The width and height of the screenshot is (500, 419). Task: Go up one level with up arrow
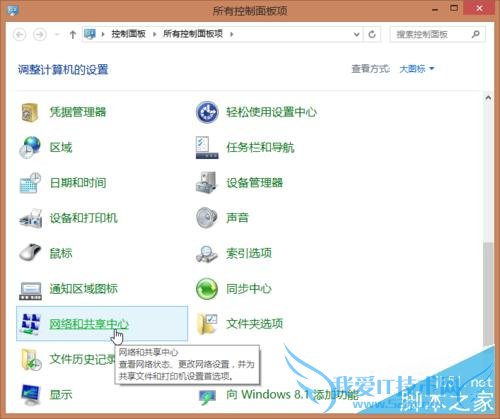click(x=73, y=34)
